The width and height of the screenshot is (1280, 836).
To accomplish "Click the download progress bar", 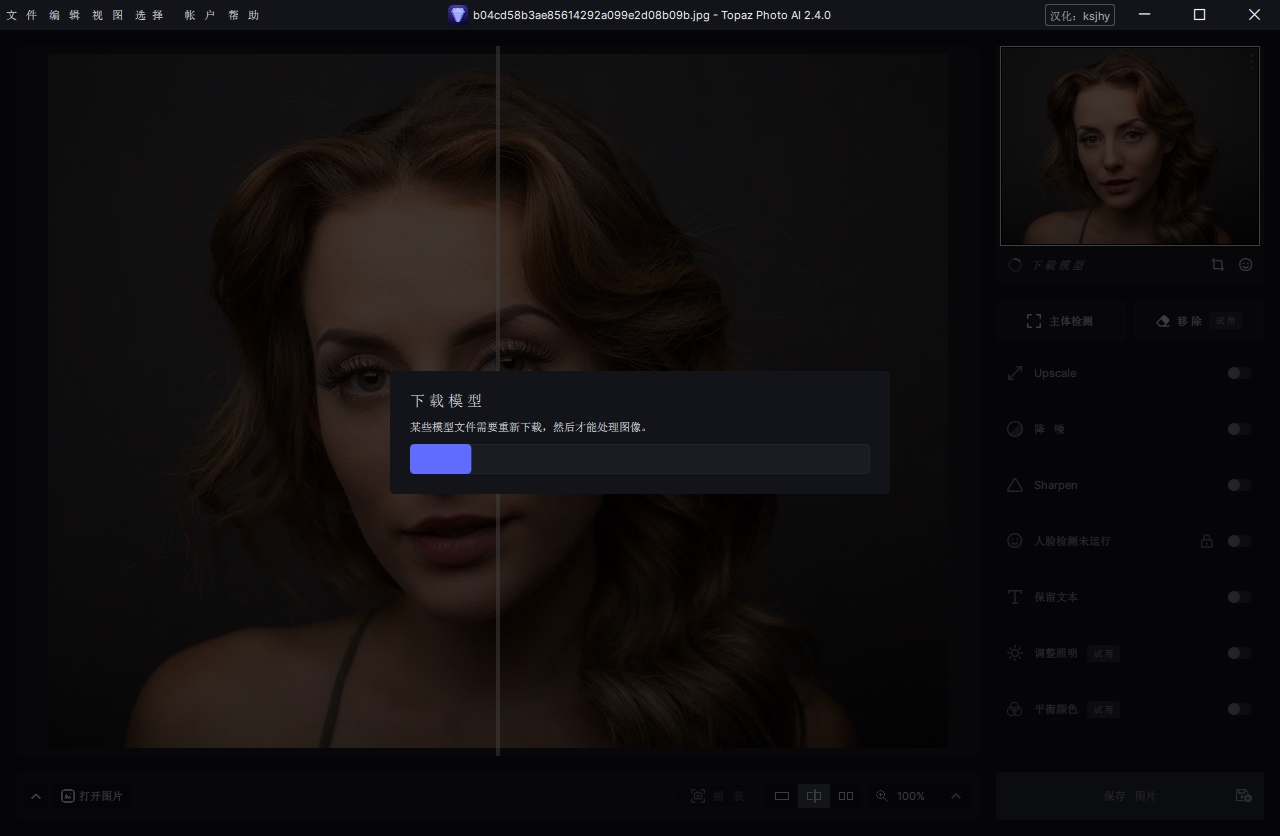I will (x=640, y=459).
